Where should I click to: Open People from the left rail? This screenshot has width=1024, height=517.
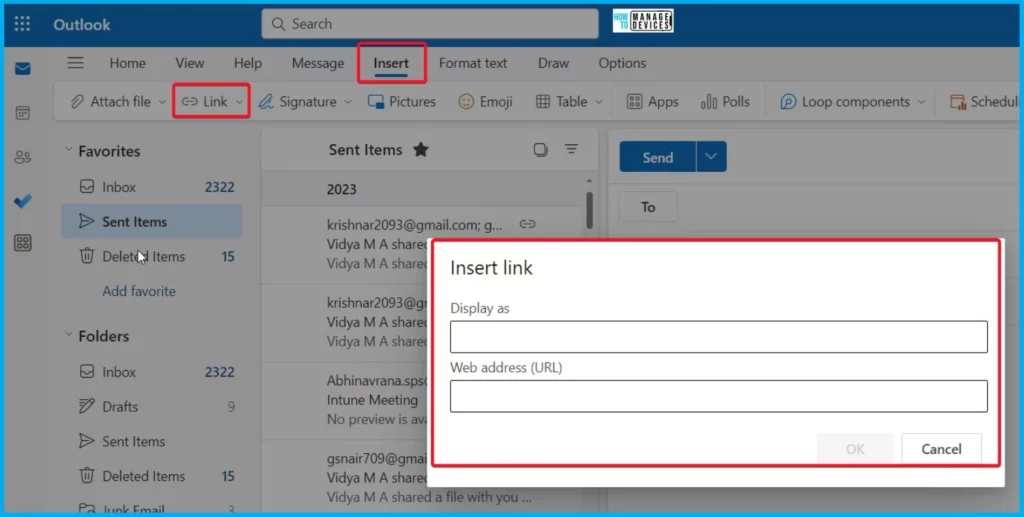22,157
